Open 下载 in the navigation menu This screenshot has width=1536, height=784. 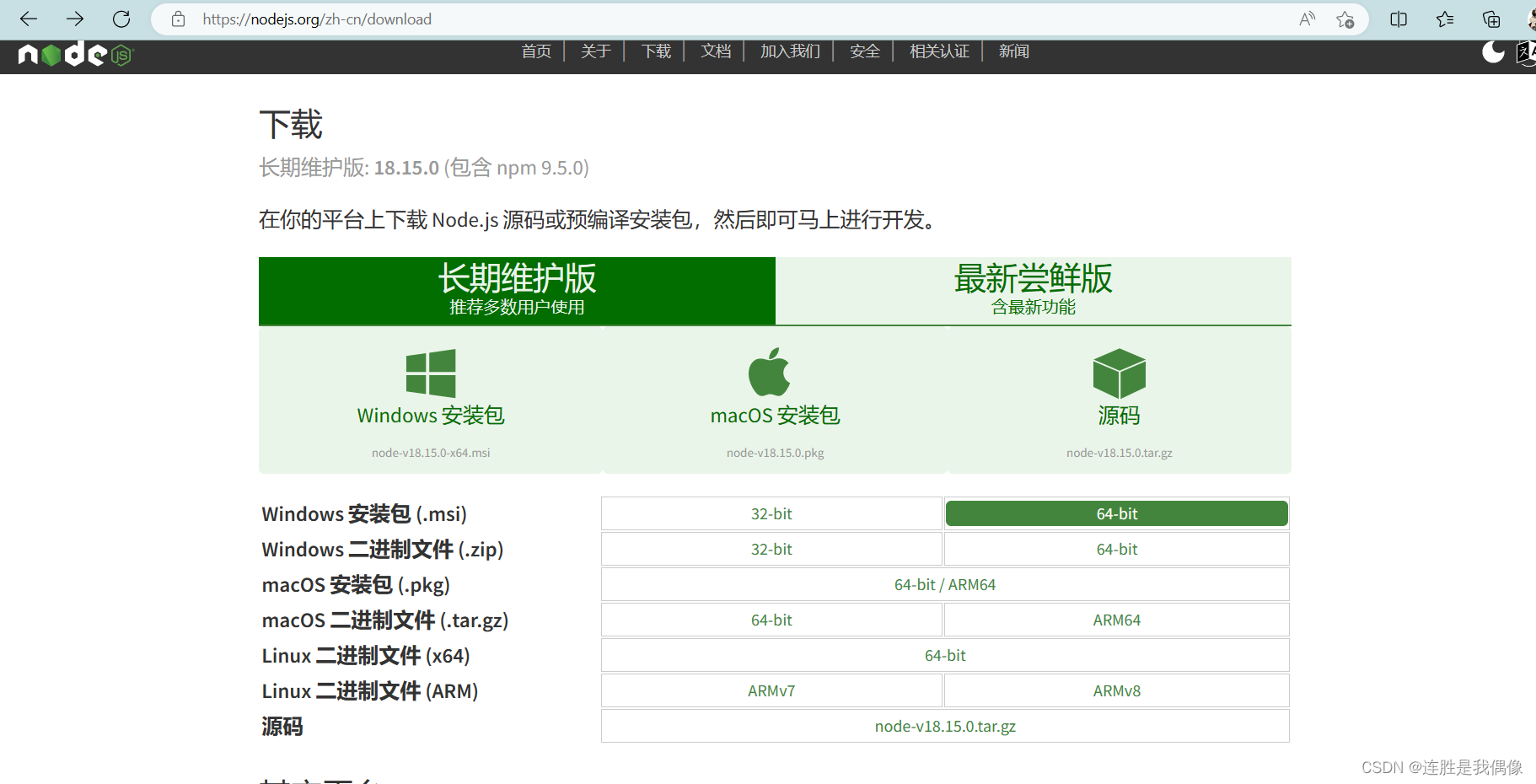pyautogui.click(x=656, y=51)
